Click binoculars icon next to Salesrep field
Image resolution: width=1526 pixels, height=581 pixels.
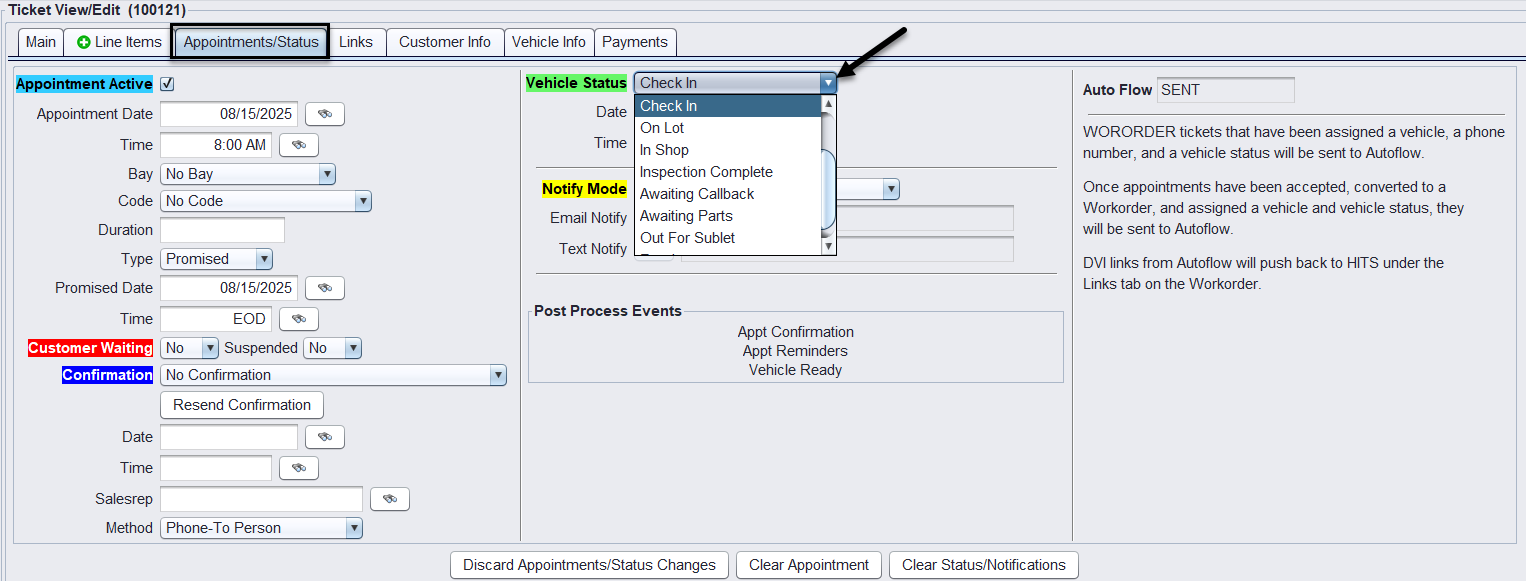tap(389, 499)
